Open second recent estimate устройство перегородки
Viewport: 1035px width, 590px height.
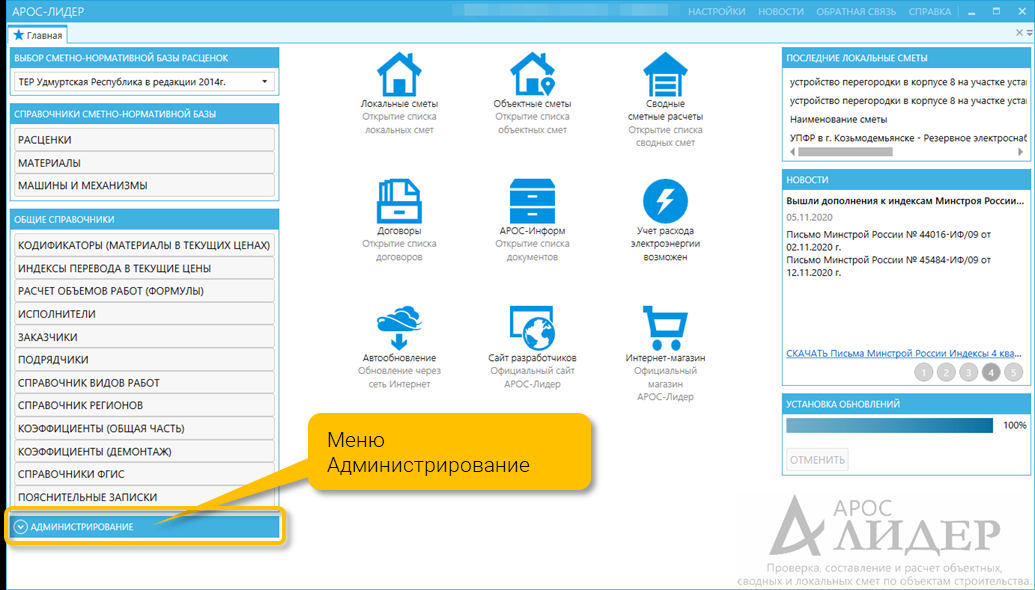pyautogui.click(x=907, y=100)
